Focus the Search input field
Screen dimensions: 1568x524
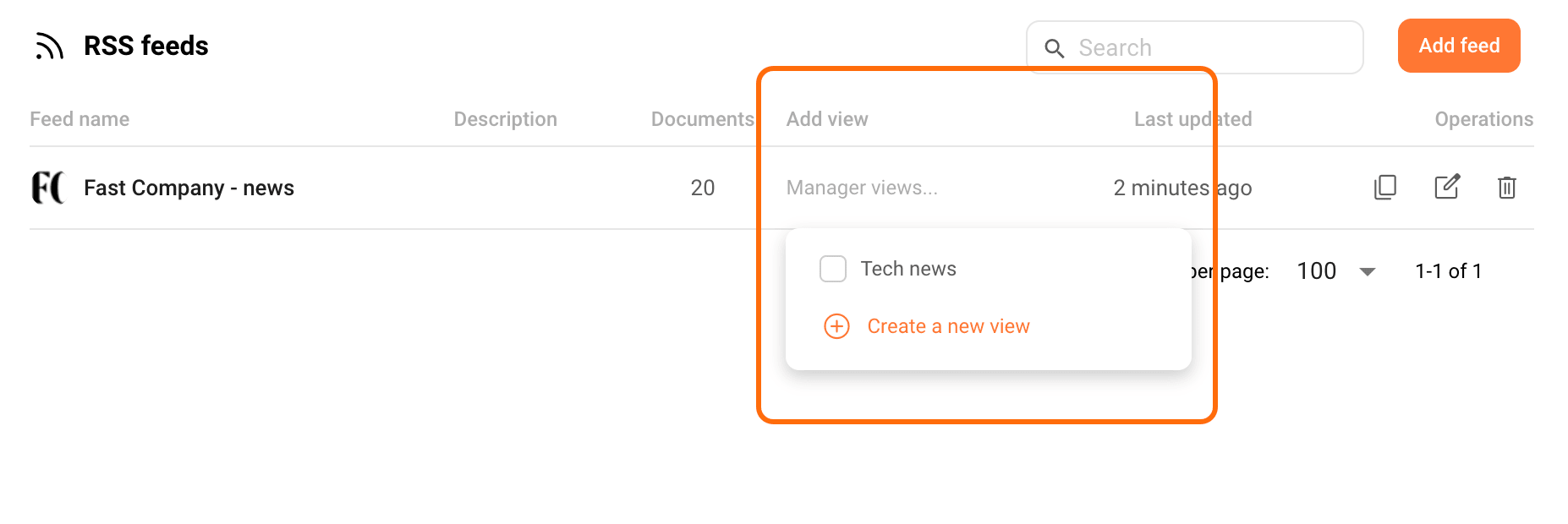(1209, 48)
